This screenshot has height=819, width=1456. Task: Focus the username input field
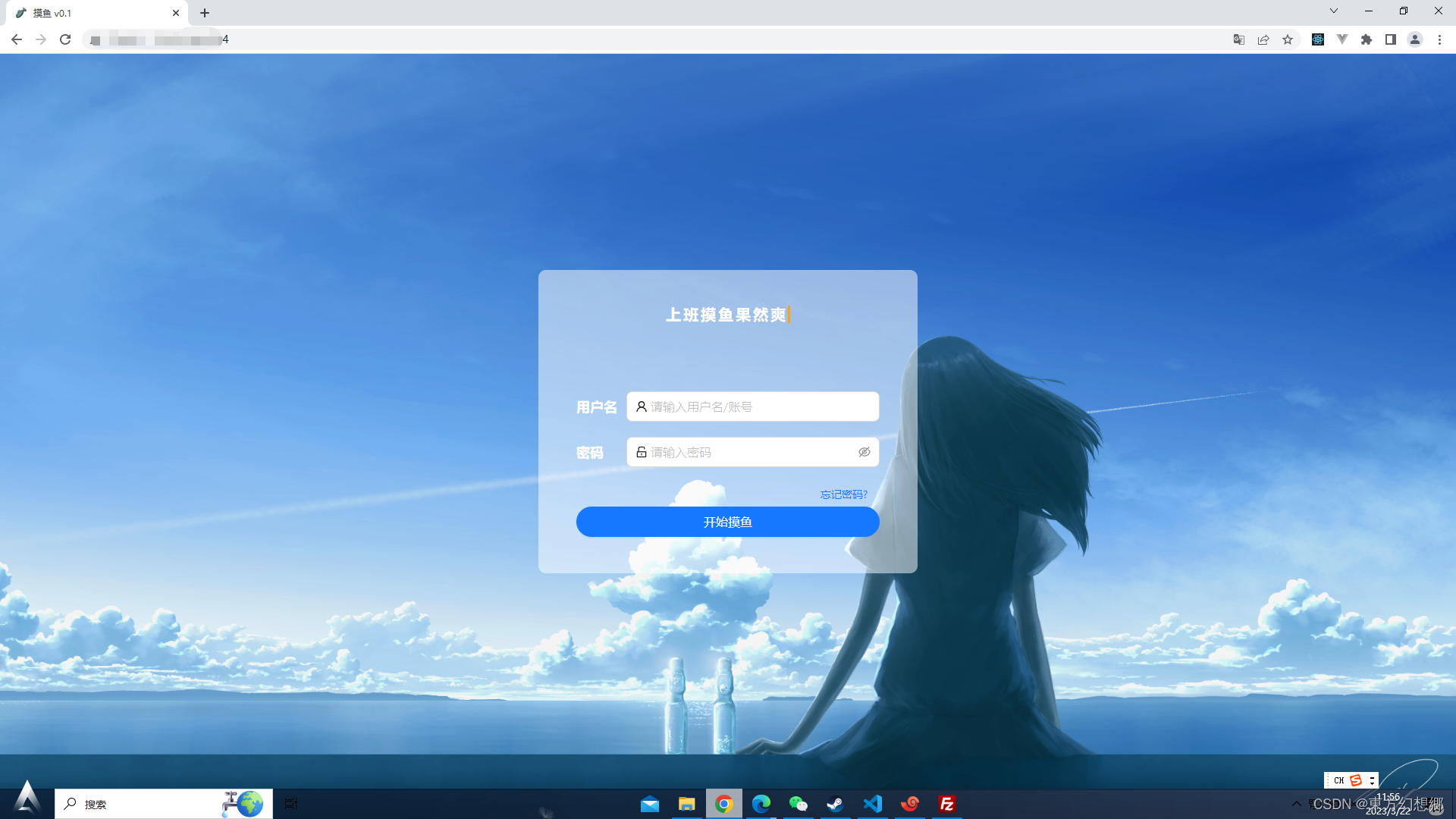(x=752, y=406)
